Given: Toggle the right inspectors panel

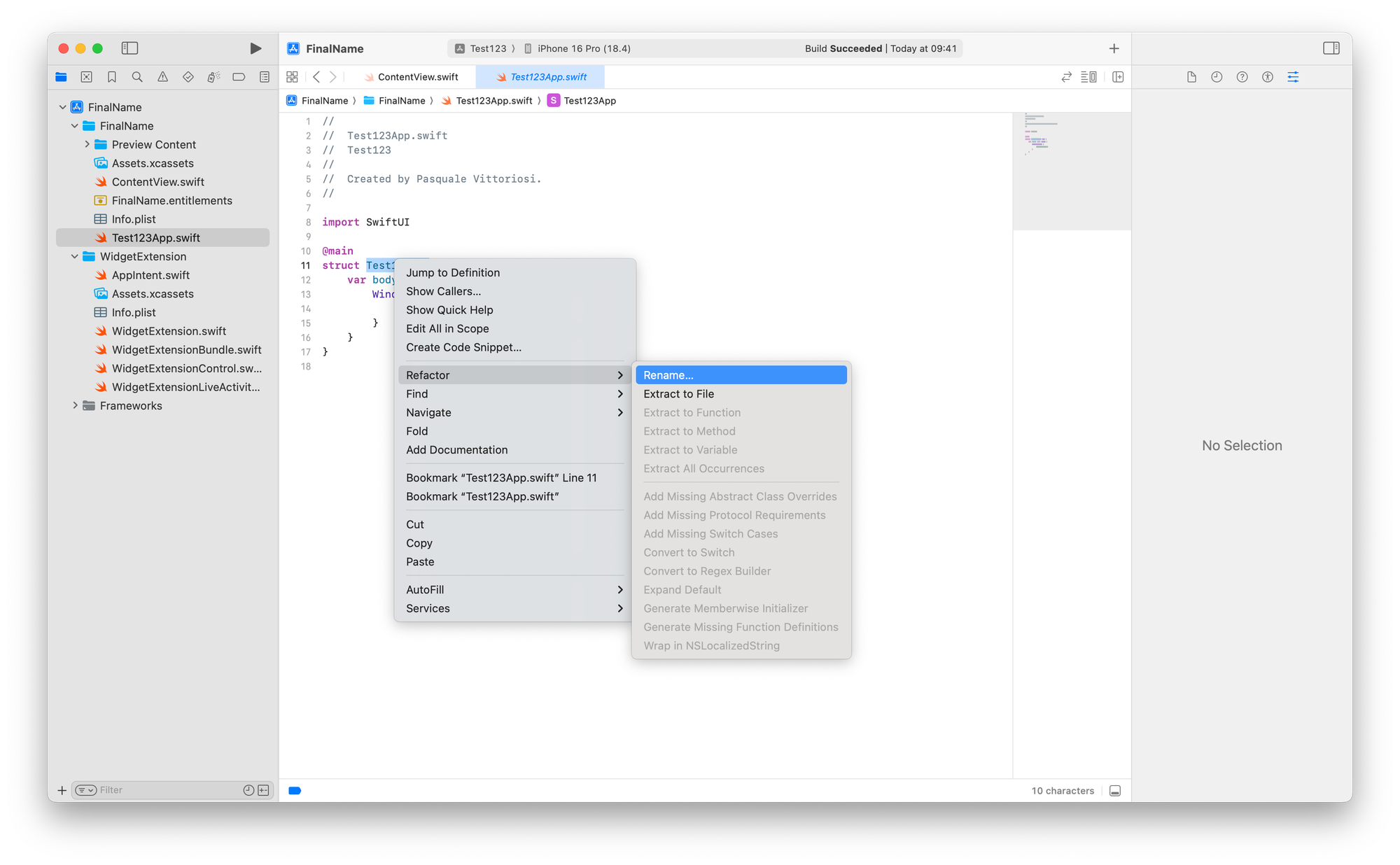Looking at the screenshot, I should coord(1331,48).
